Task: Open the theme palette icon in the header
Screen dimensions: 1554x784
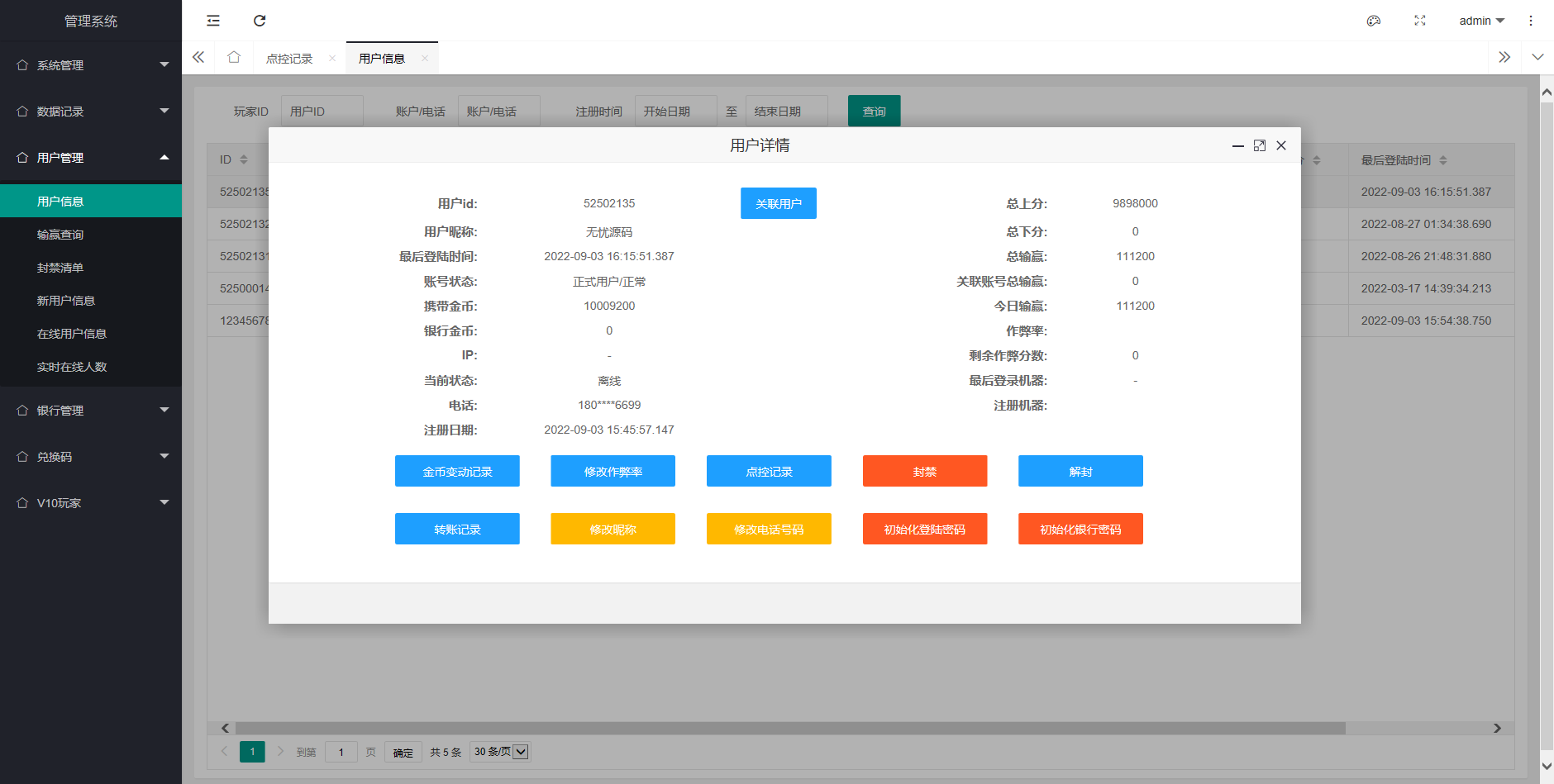Action: [x=1374, y=20]
